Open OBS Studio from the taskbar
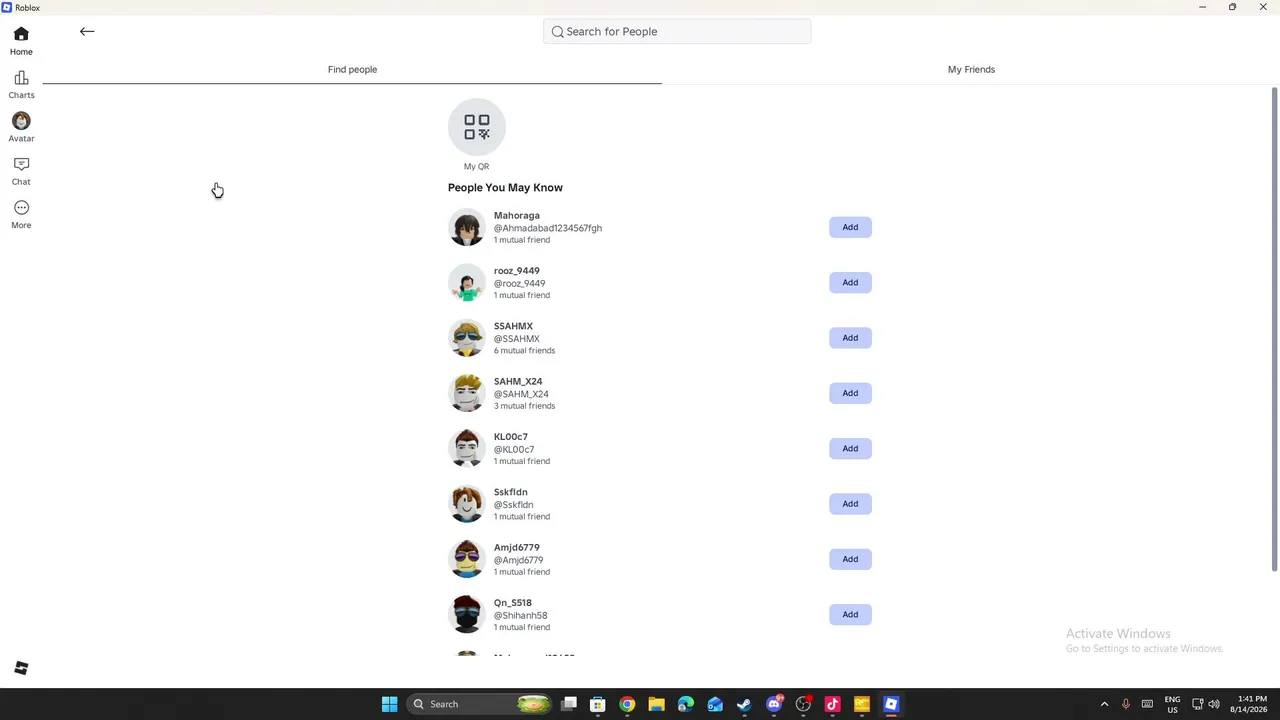The image size is (1280, 720). (x=803, y=704)
